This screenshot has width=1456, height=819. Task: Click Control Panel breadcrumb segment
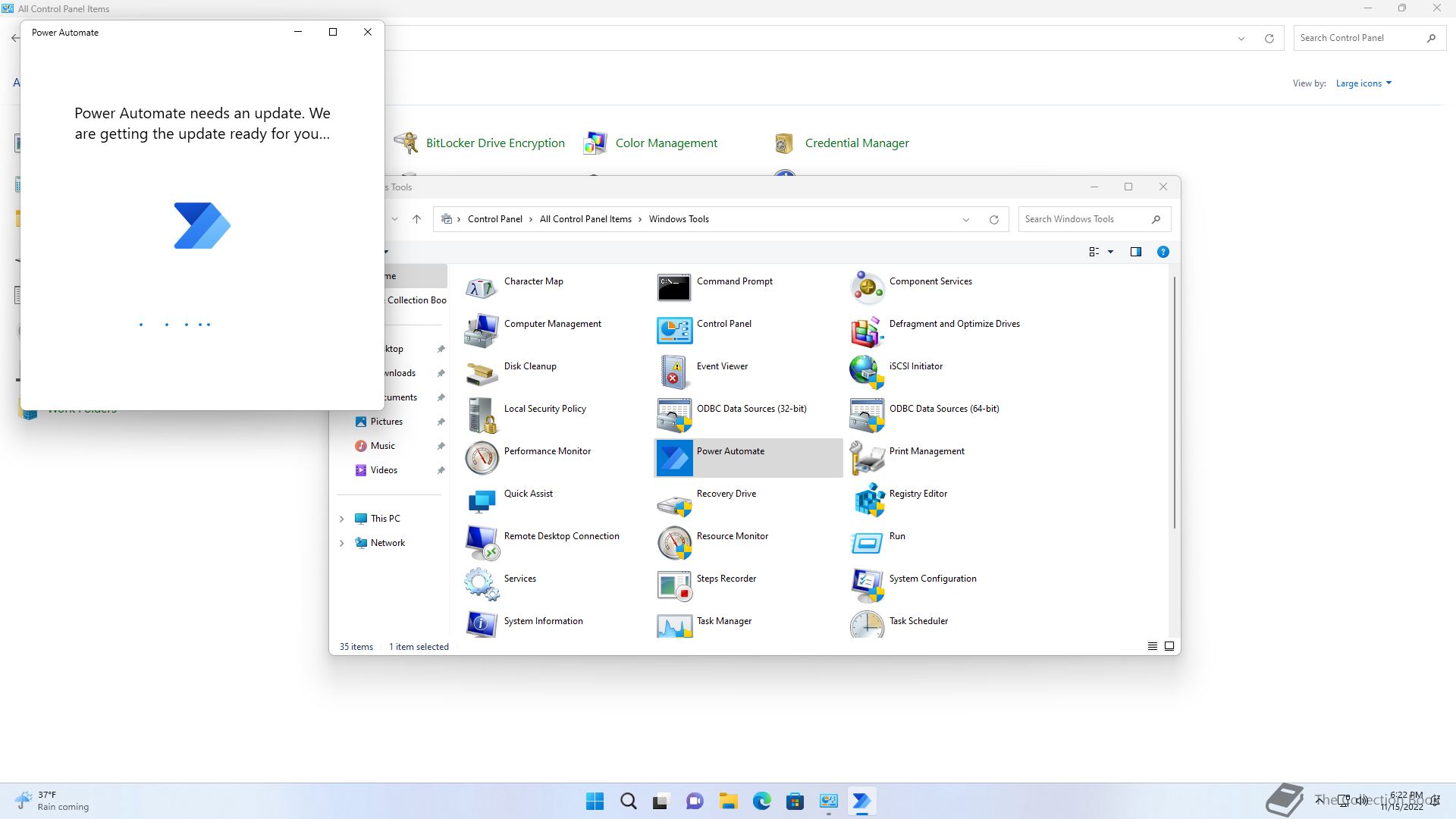(x=495, y=219)
